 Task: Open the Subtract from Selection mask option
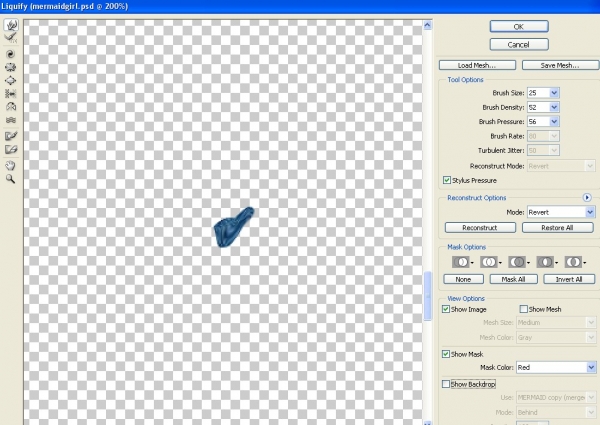[x=519, y=262]
